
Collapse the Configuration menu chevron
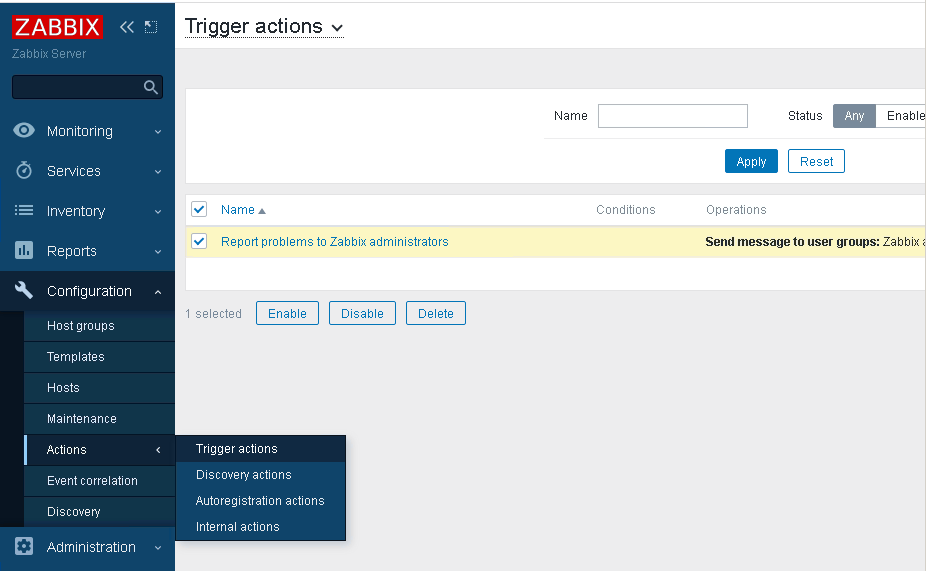click(x=158, y=291)
